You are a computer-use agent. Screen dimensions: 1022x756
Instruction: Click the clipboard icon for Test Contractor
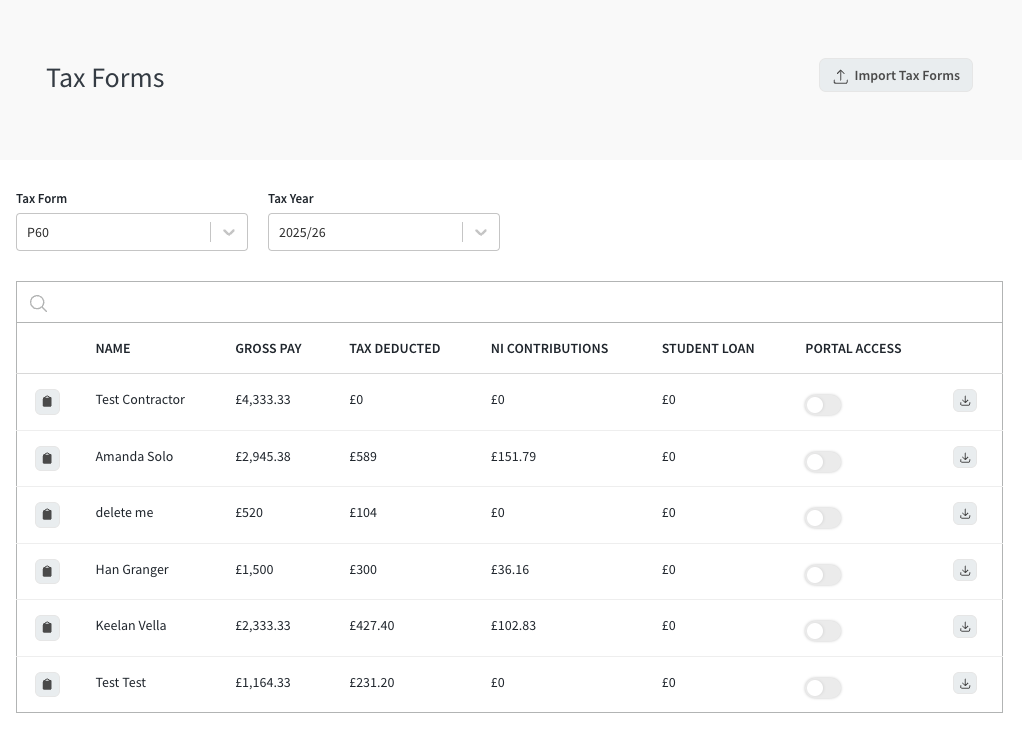pyautogui.click(x=47, y=401)
